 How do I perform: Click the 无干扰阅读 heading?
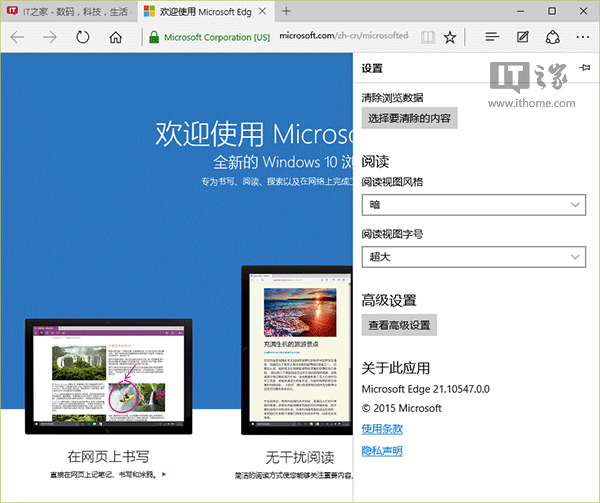(300, 457)
